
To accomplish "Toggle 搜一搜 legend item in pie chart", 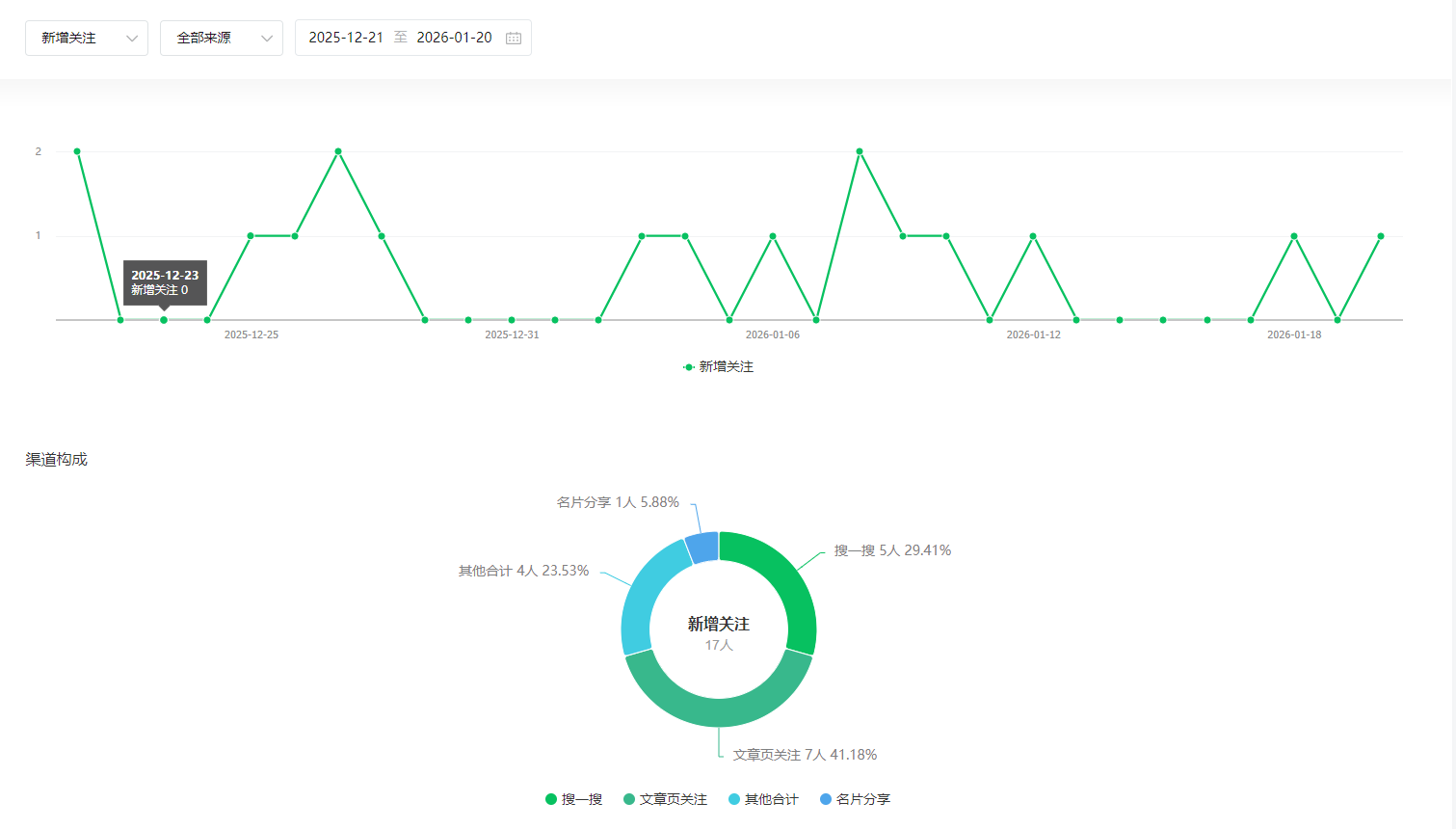I will [x=573, y=799].
